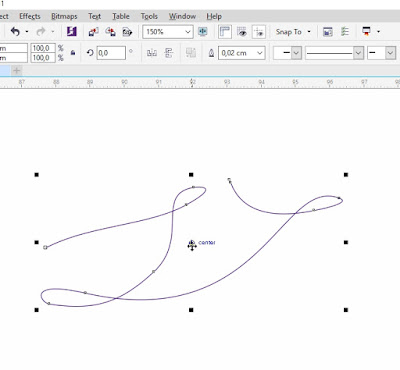This screenshot has height=370, width=400.
Task: Click the green tree-list docker icon
Action: 345,32
